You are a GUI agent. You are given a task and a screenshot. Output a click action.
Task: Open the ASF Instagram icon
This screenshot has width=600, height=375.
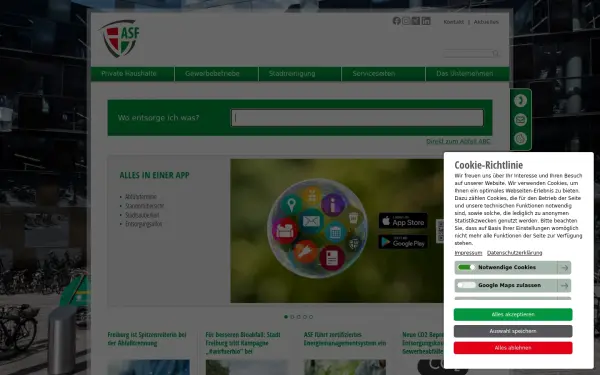coord(406,21)
